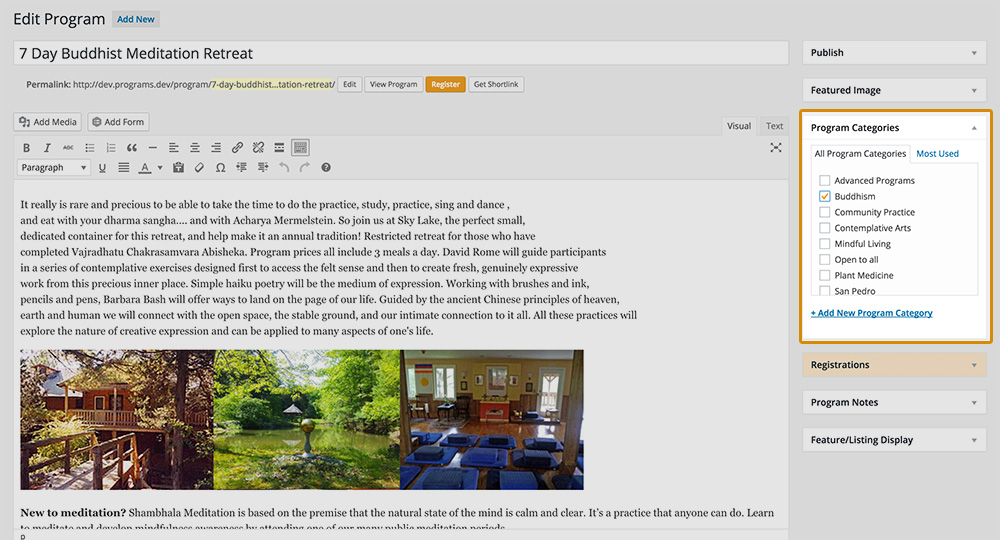
Task: Click the orange Register button
Action: (445, 84)
